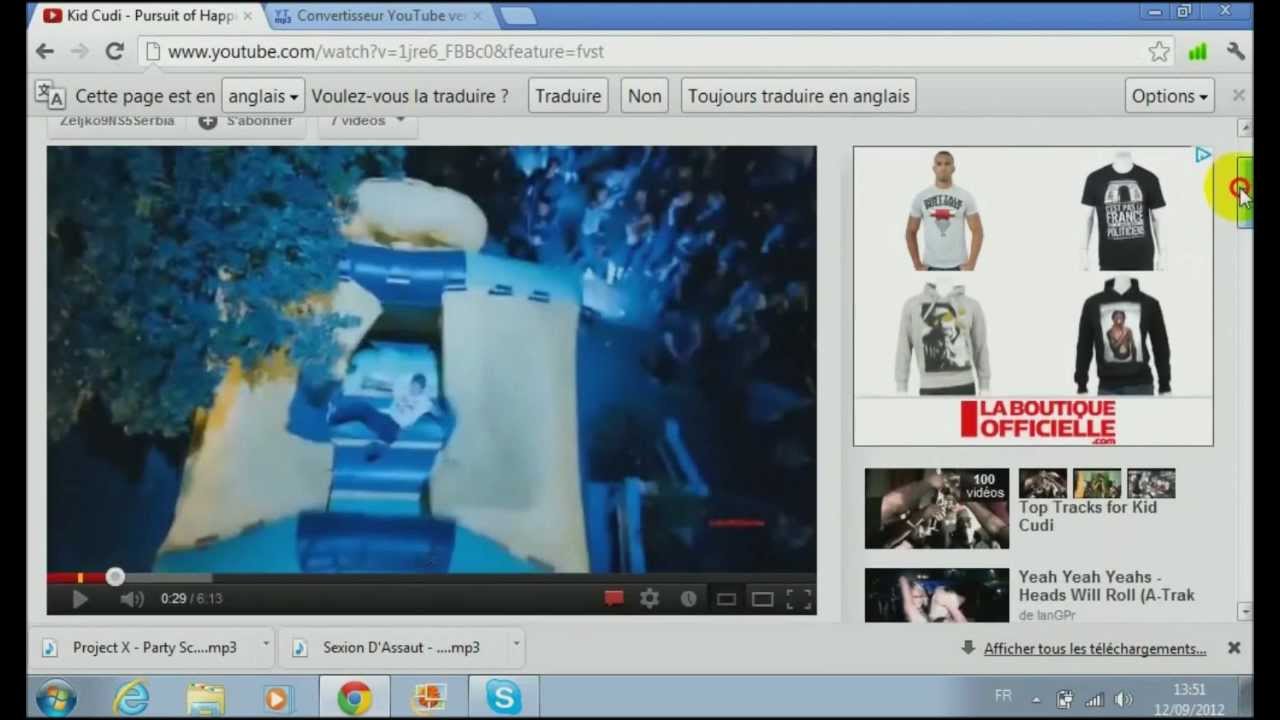Go back with the browser back arrow
The image size is (1280, 720).
45,51
